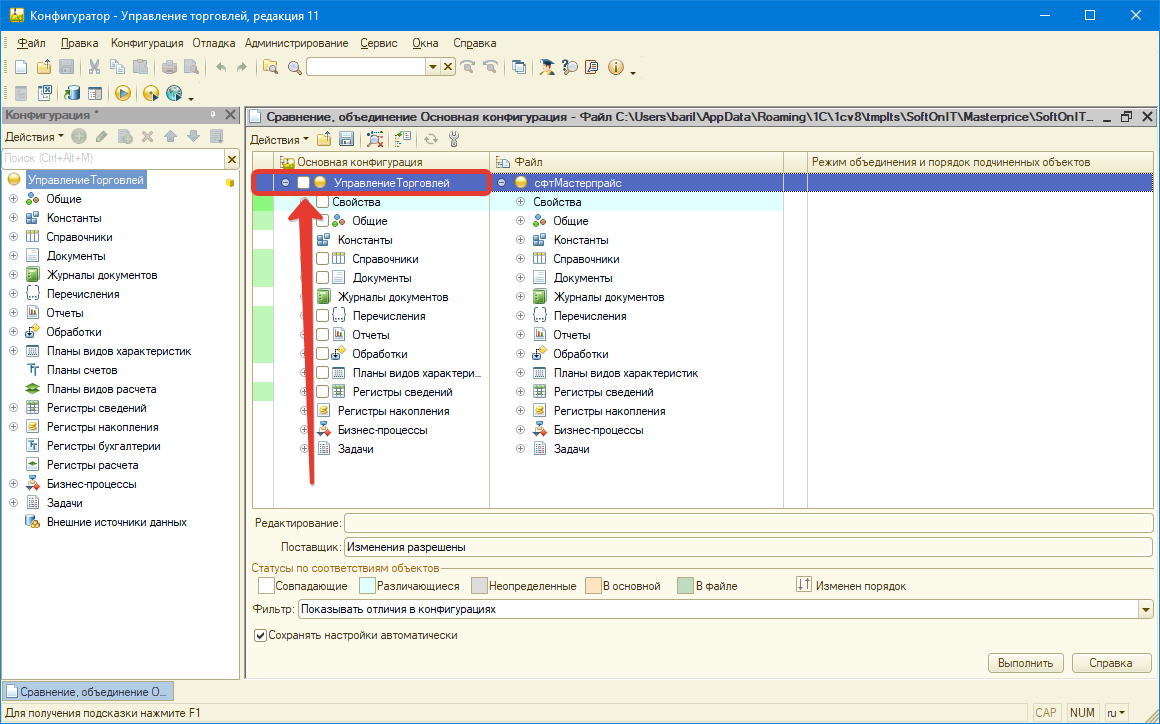The image size is (1160, 724).
Task: Click the magnifier search icon in toolbar
Action: click(294, 67)
